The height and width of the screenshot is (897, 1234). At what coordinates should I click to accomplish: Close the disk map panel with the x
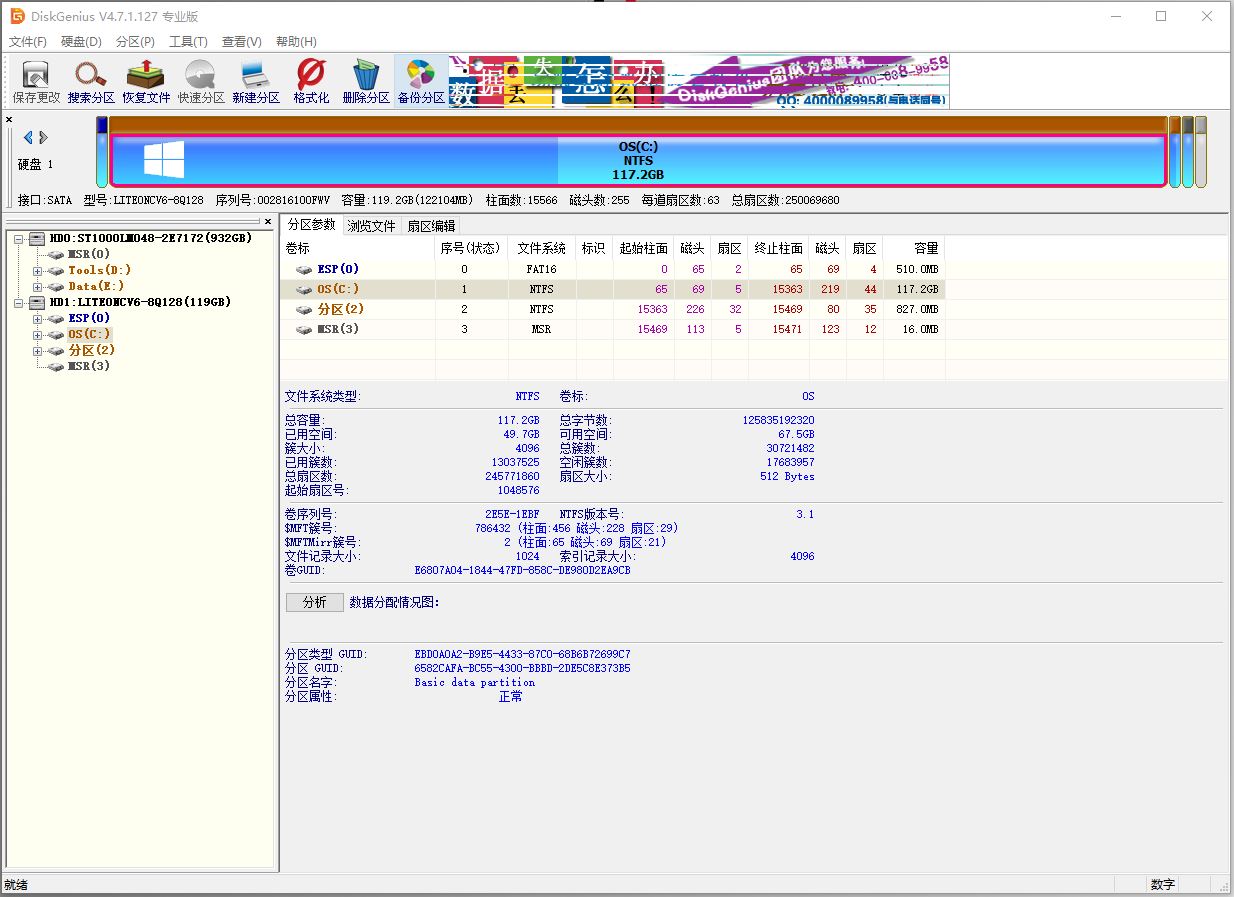pyautogui.click(x=9, y=120)
